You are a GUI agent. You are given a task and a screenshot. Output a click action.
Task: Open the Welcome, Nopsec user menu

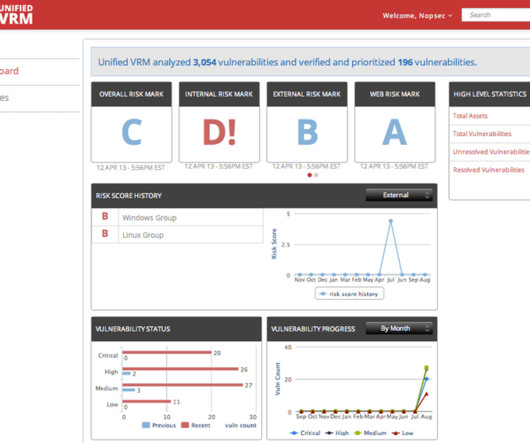click(x=417, y=16)
